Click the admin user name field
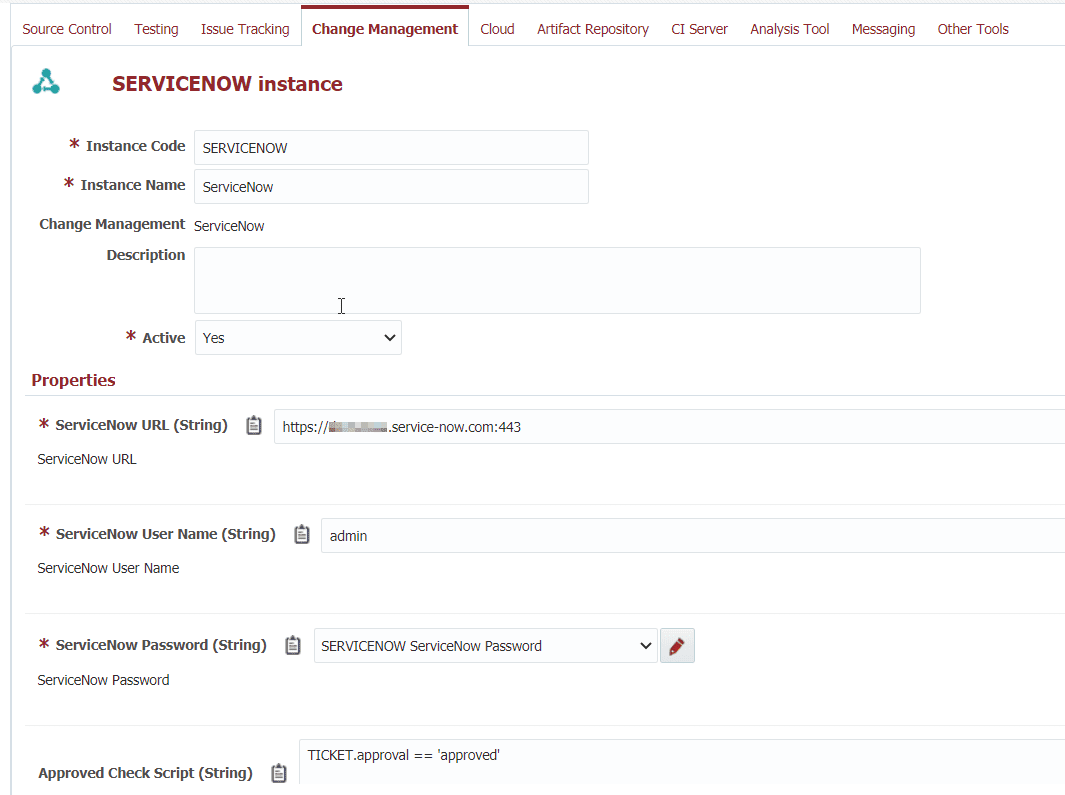Viewport: 1065px width, 795px height. (x=693, y=535)
